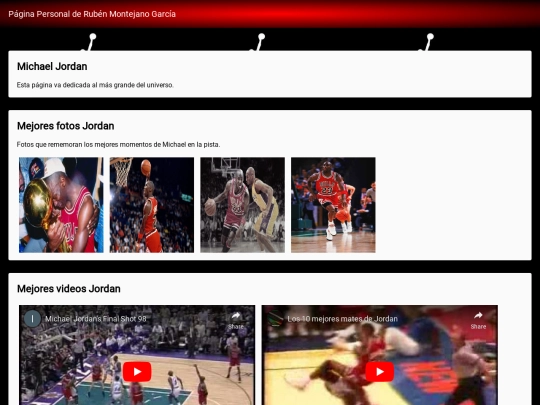Click the 'Mejores videos Jordan' heading

(x=69, y=289)
